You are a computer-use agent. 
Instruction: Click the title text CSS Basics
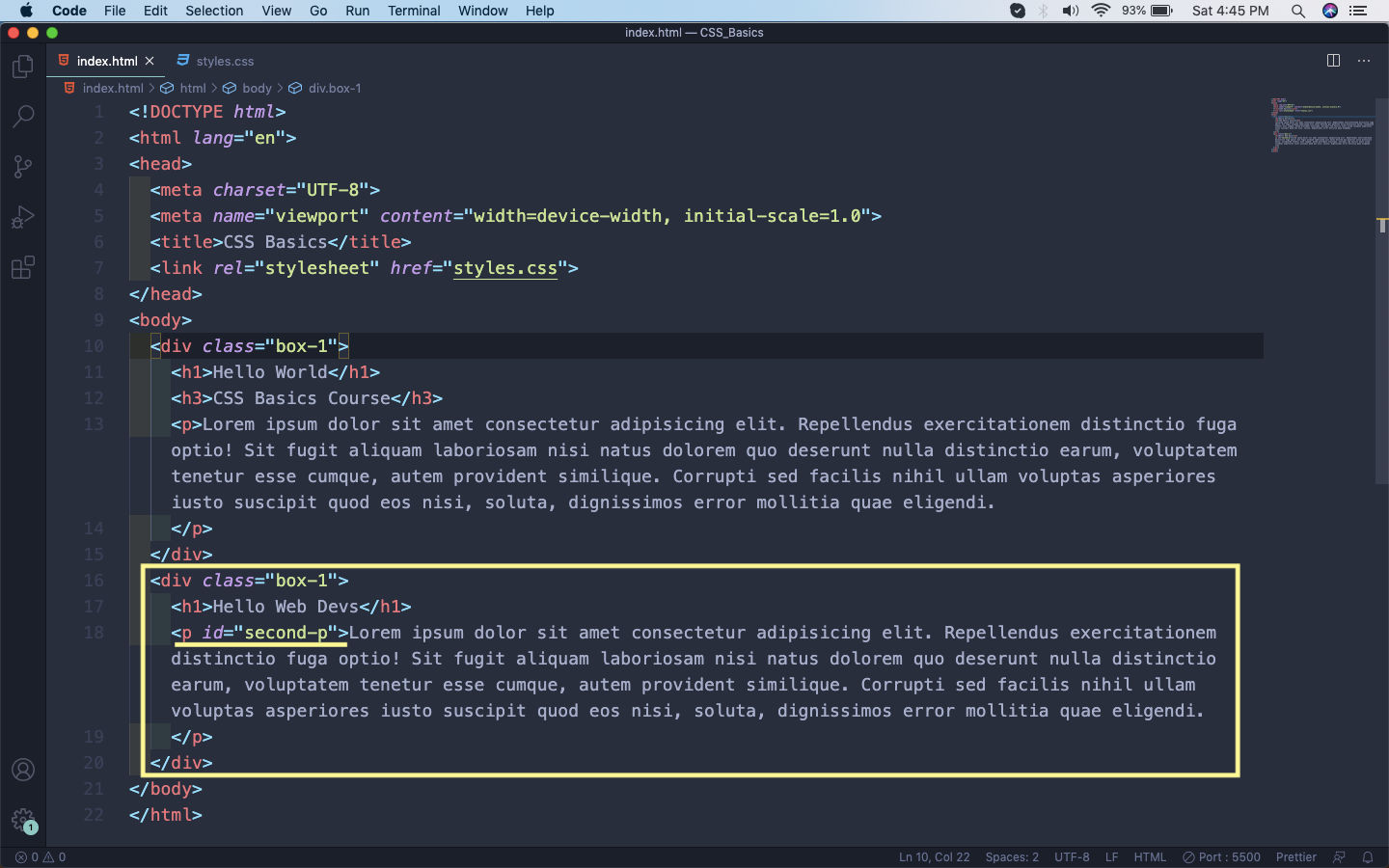click(x=275, y=242)
